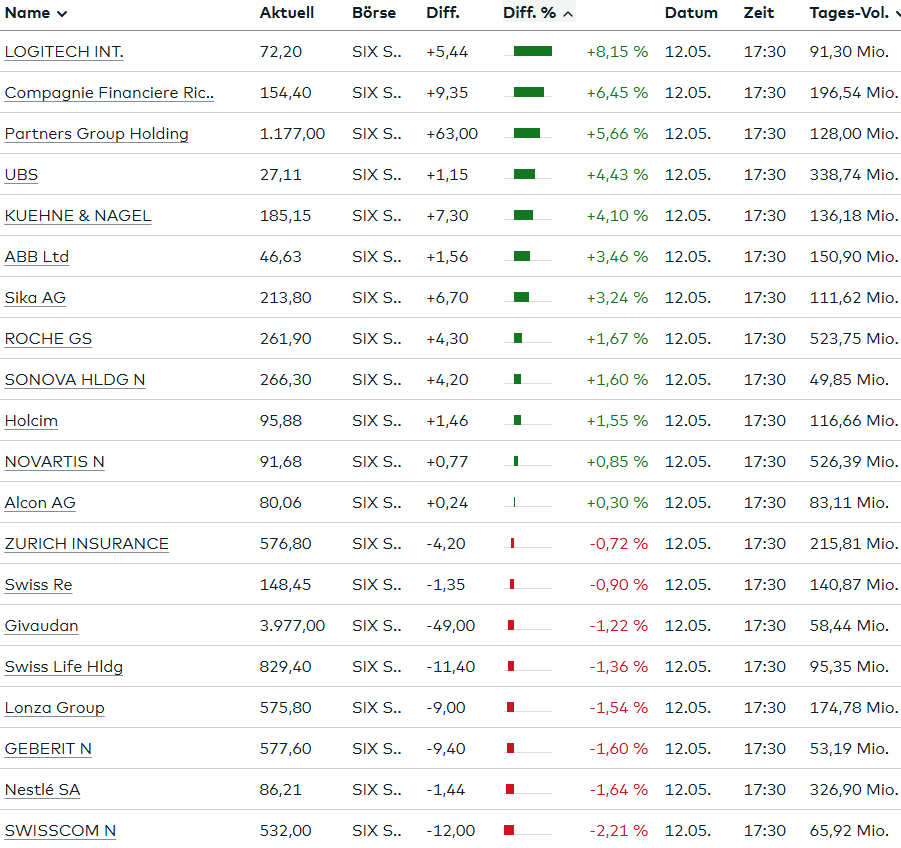Select Givaudan price 3.977,00
Image resolution: width=901 pixels, height=848 pixels.
click(292, 626)
